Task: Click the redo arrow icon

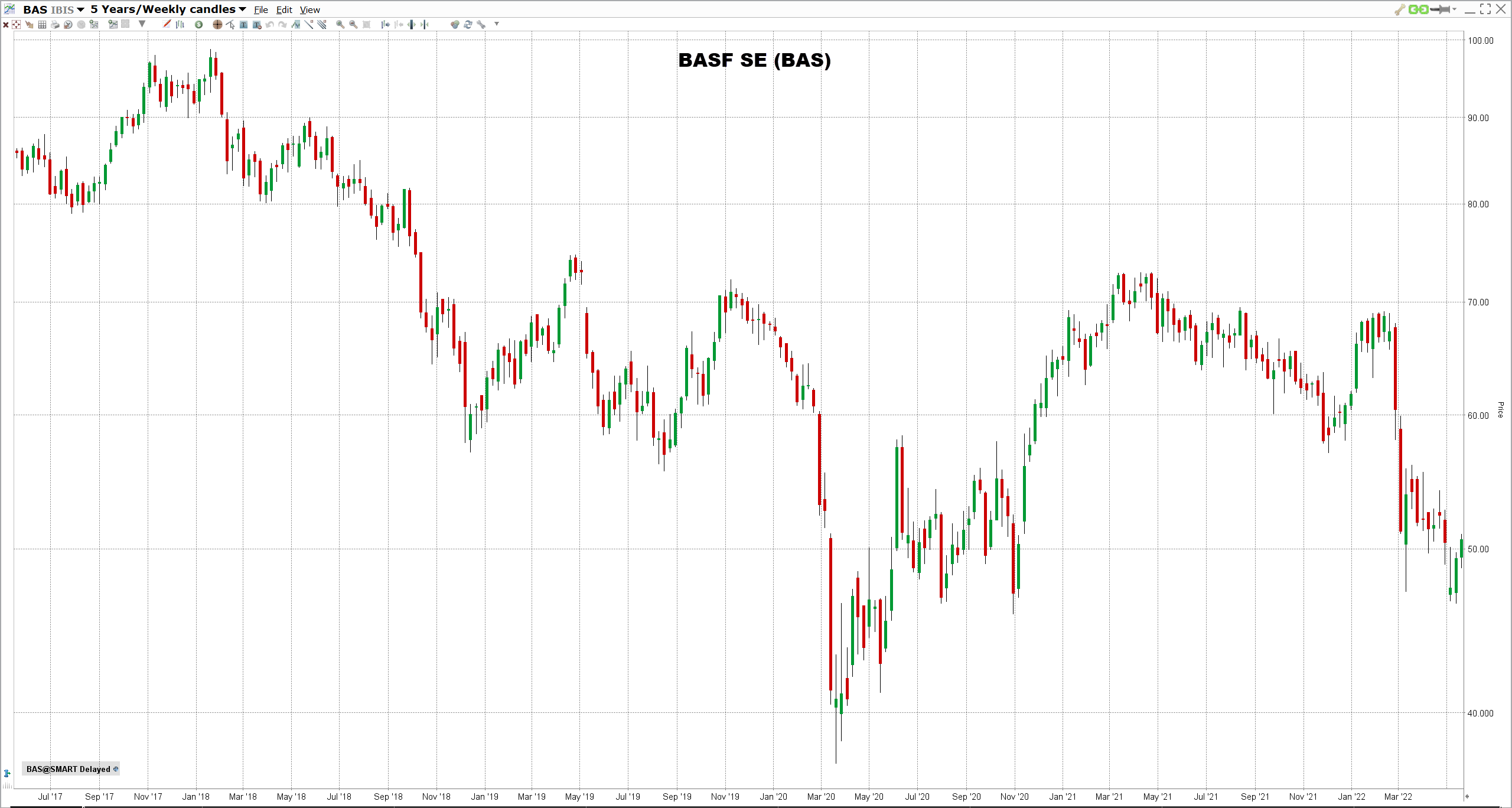Action: (282, 25)
